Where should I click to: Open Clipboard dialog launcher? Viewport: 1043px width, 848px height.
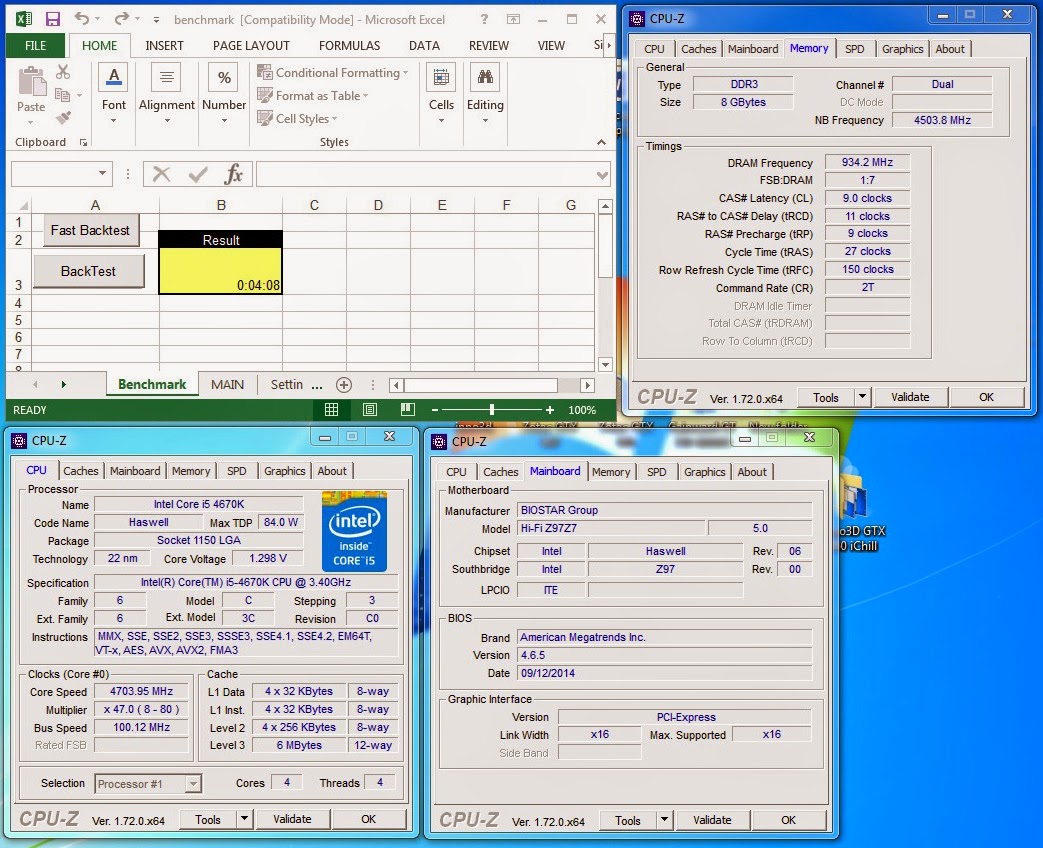[x=83, y=142]
